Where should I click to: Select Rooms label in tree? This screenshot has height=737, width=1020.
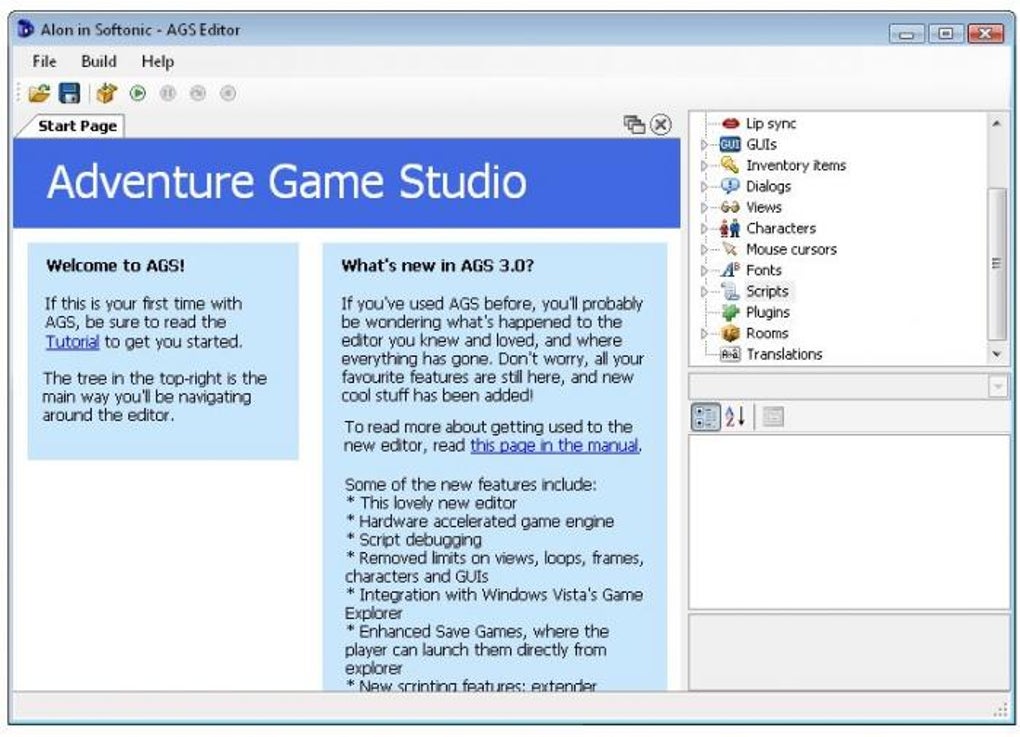pos(767,333)
